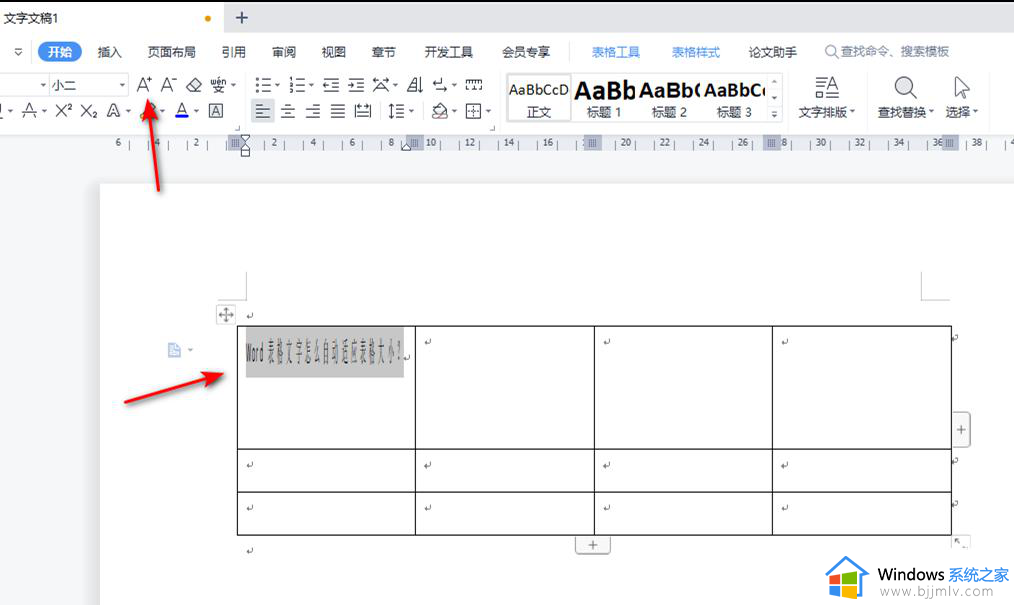Justify text alignment
This screenshot has width=1014, height=605.
(x=338, y=111)
